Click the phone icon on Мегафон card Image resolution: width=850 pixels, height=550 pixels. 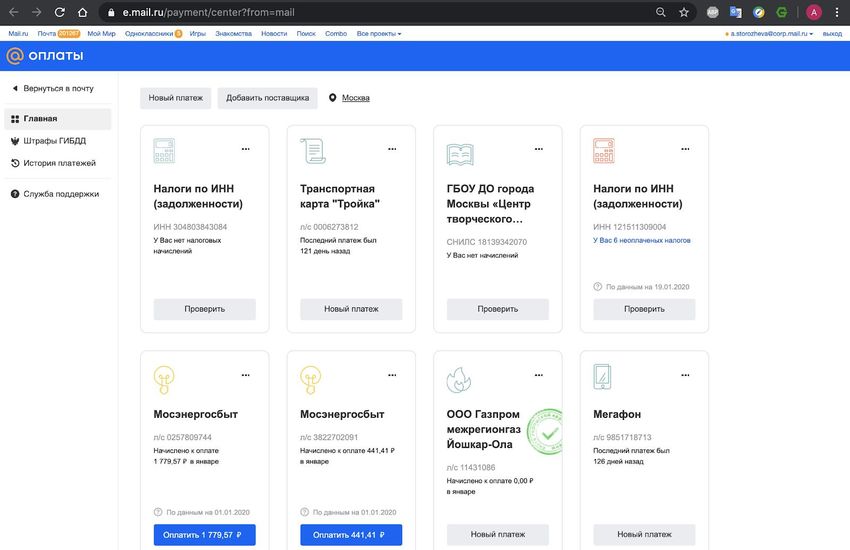(x=602, y=377)
